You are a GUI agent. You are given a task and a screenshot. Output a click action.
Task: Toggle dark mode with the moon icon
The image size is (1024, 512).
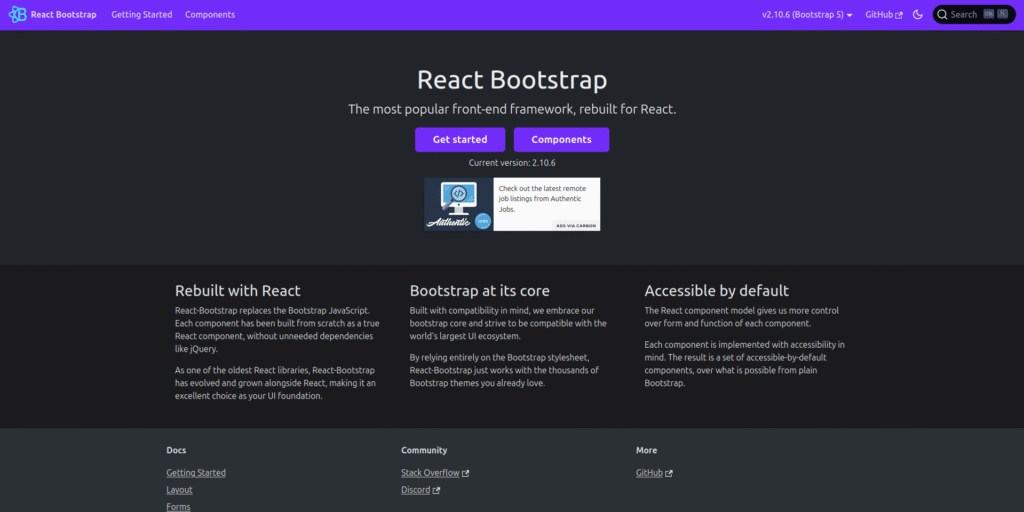click(x=918, y=14)
